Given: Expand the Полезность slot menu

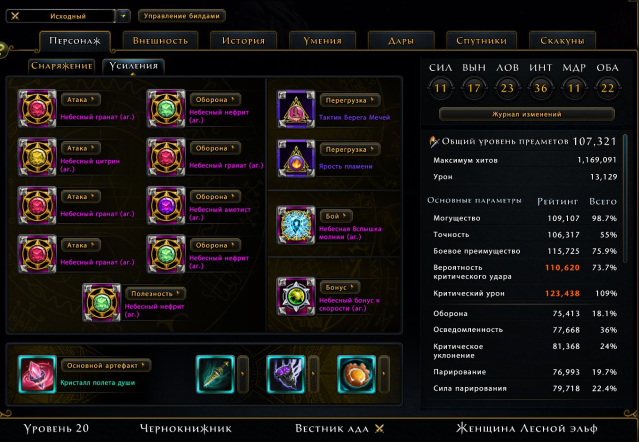Looking at the screenshot, I should click(156, 293).
